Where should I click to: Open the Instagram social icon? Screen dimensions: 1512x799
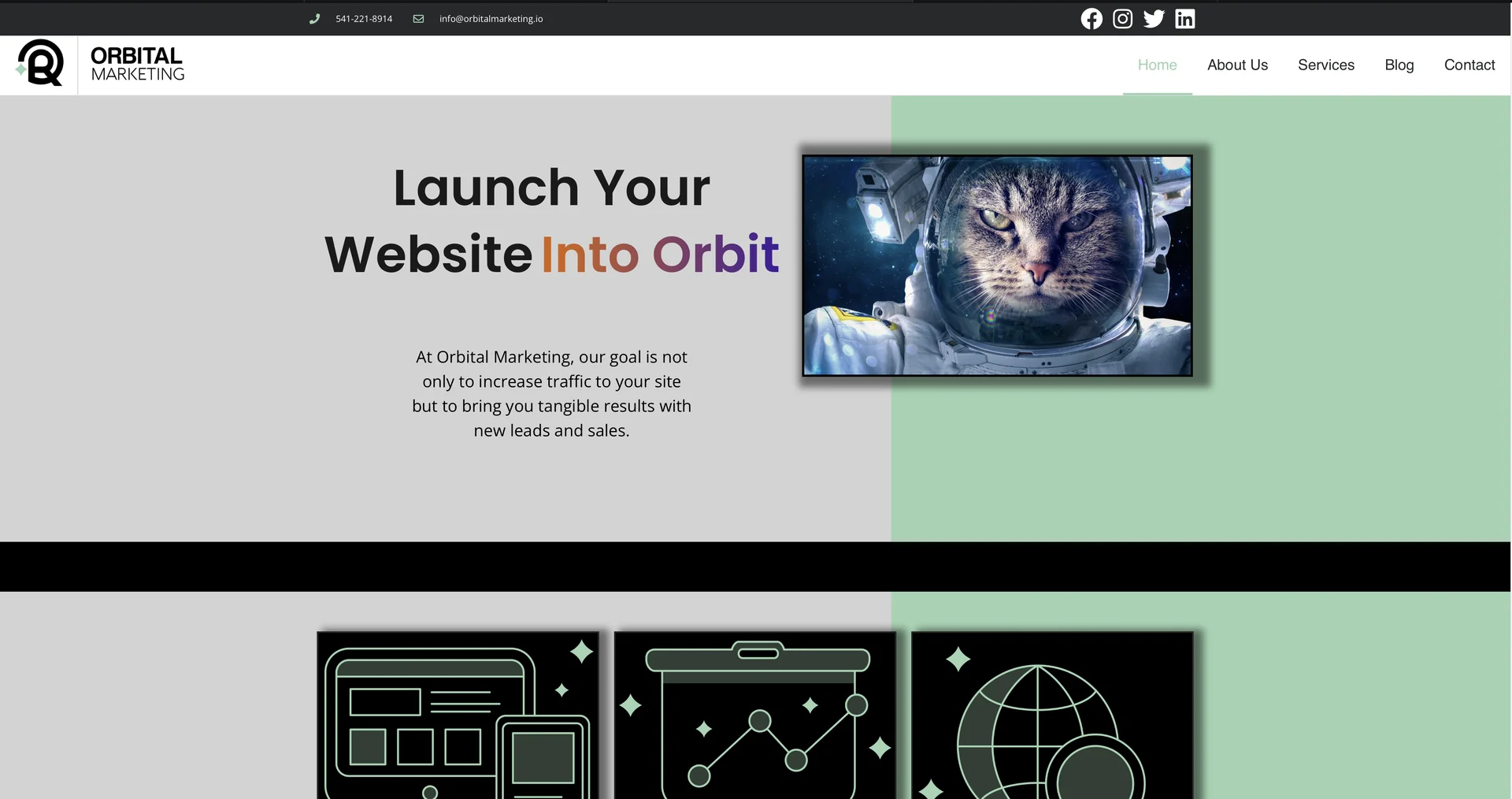pos(1123,19)
